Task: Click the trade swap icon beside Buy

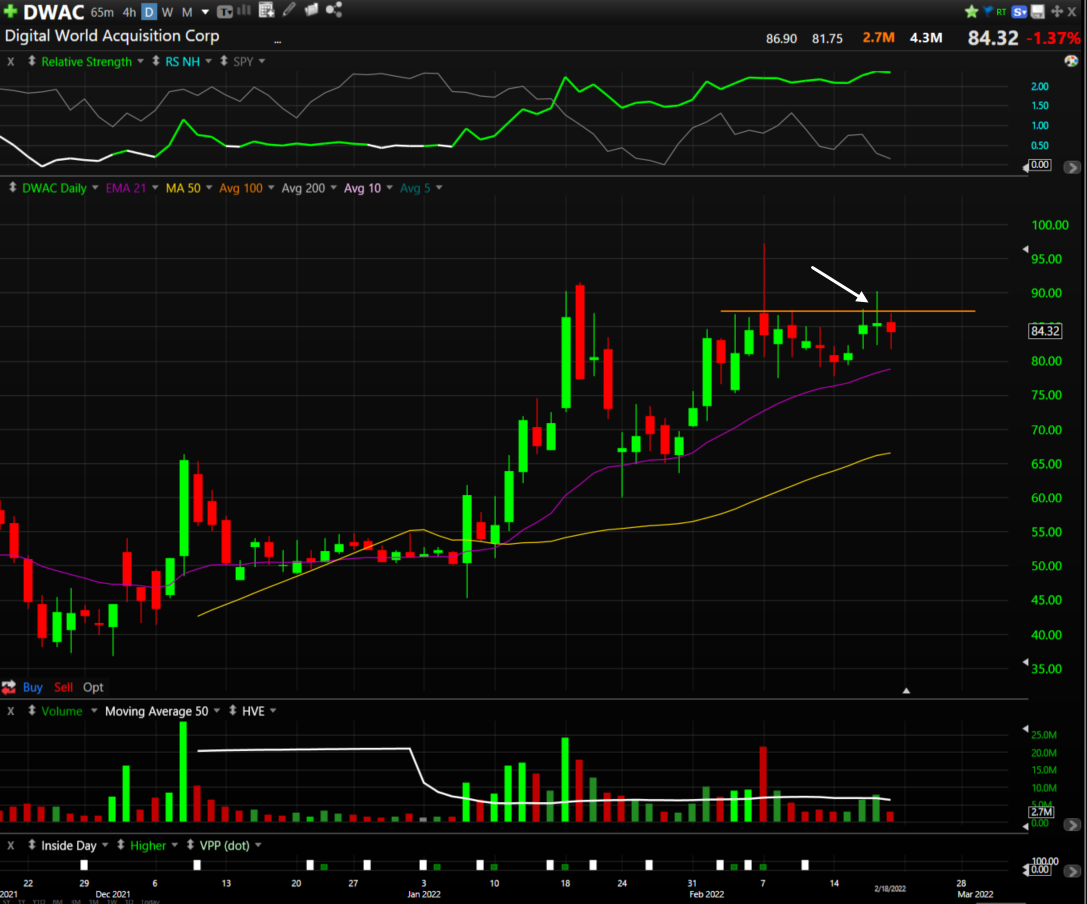Action: [x=9, y=687]
